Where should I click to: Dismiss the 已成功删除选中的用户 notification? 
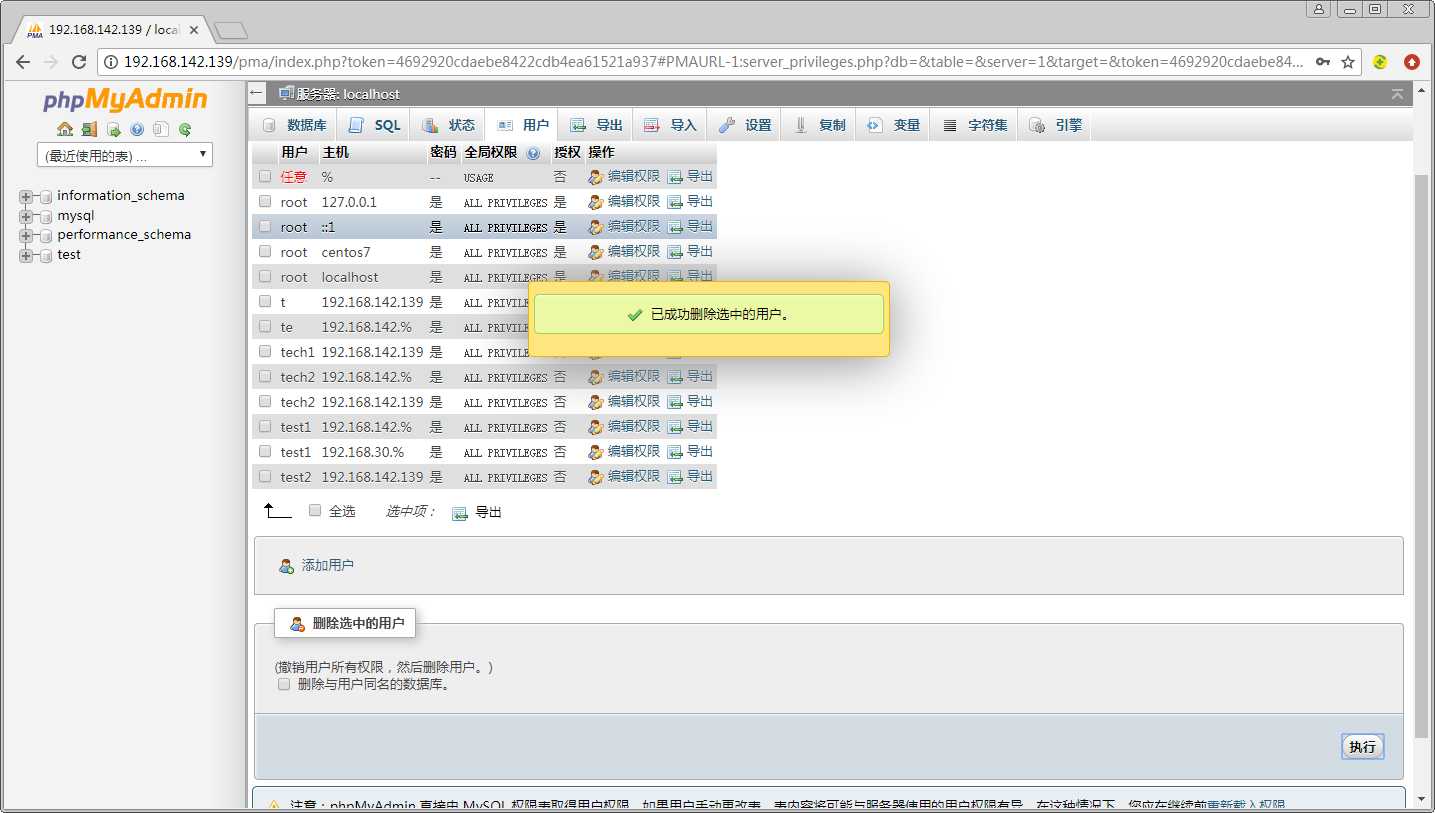tap(708, 314)
